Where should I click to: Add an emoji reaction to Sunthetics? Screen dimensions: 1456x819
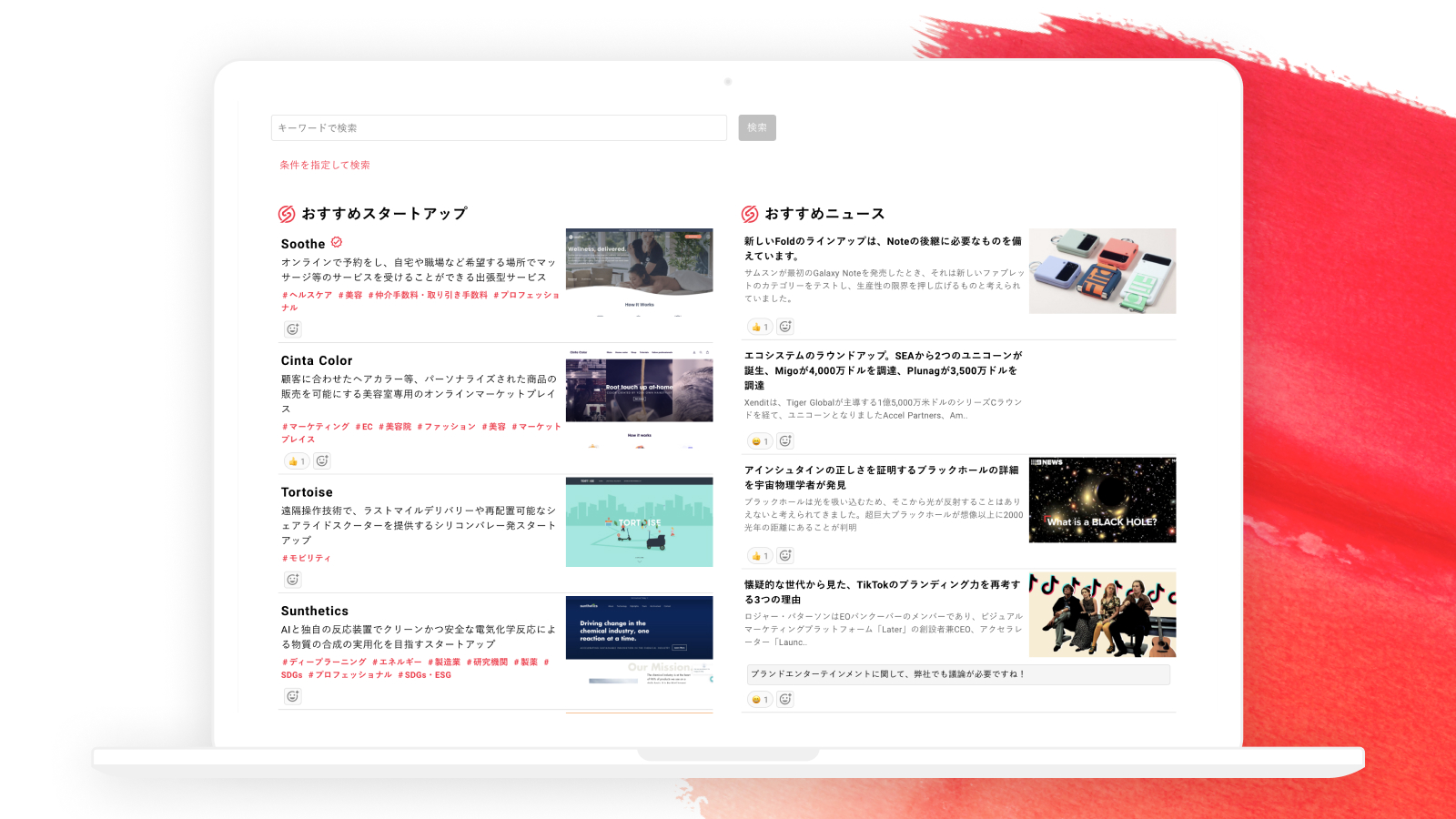tap(293, 696)
